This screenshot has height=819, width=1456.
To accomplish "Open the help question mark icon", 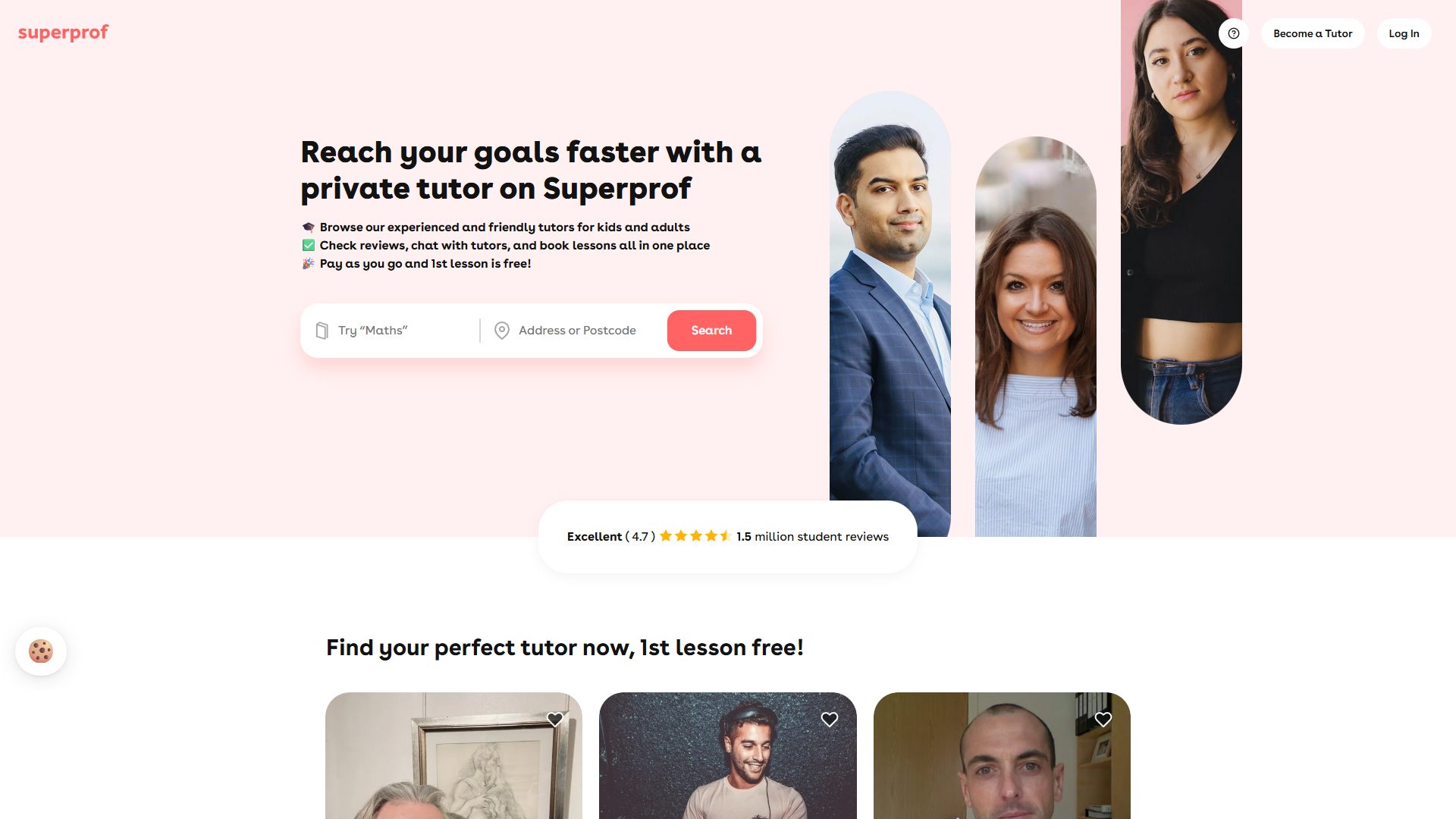I will (x=1234, y=33).
